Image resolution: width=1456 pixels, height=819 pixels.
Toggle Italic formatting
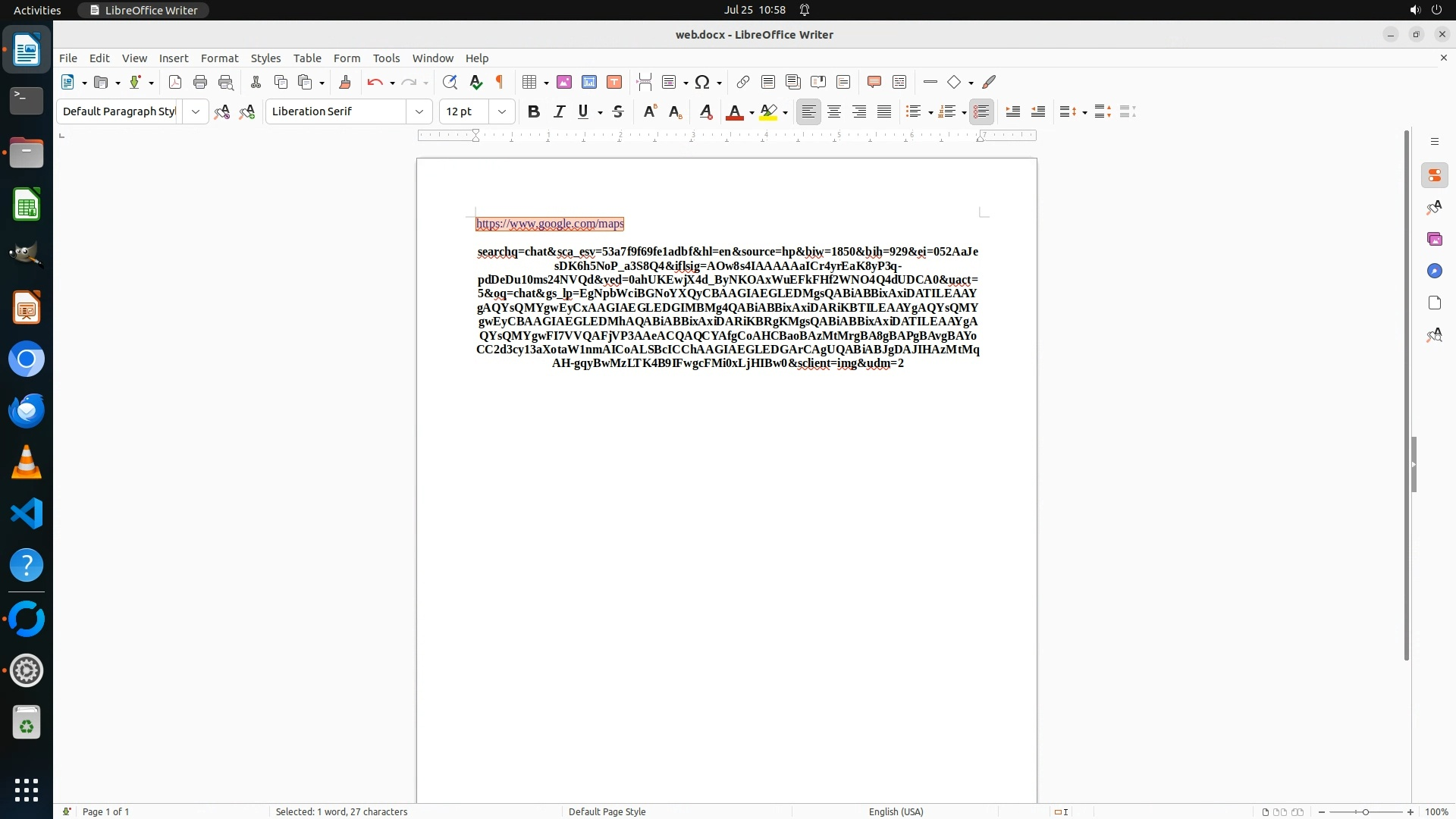click(x=559, y=111)
